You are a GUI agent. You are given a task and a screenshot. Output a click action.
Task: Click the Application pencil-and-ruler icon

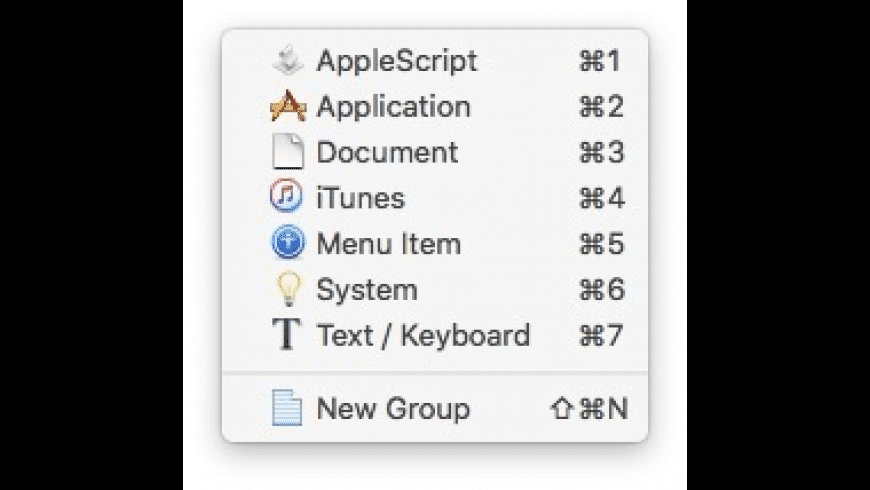[x=288, y=107]
